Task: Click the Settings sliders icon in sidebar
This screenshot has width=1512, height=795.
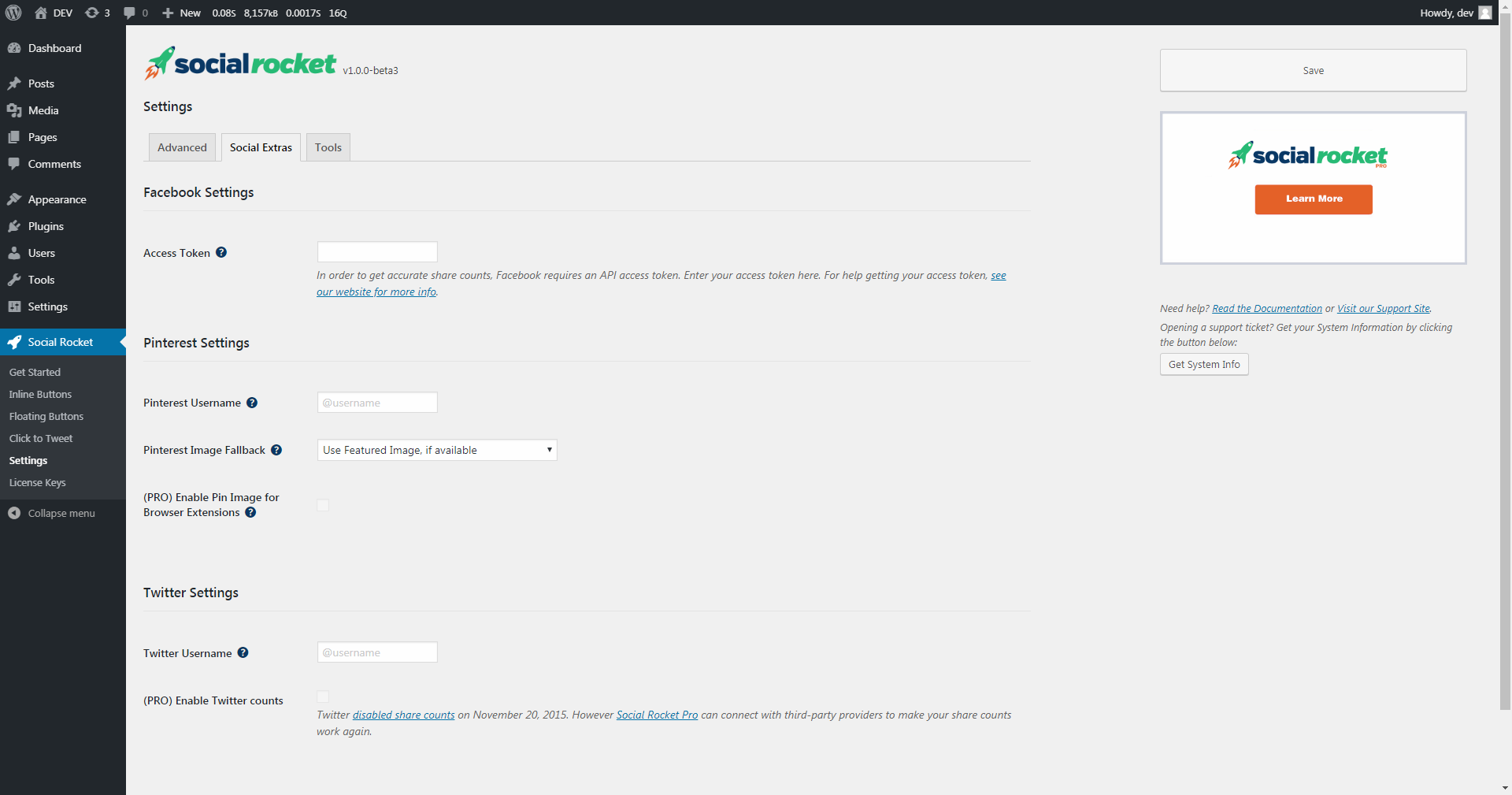Action: point(14,306)
